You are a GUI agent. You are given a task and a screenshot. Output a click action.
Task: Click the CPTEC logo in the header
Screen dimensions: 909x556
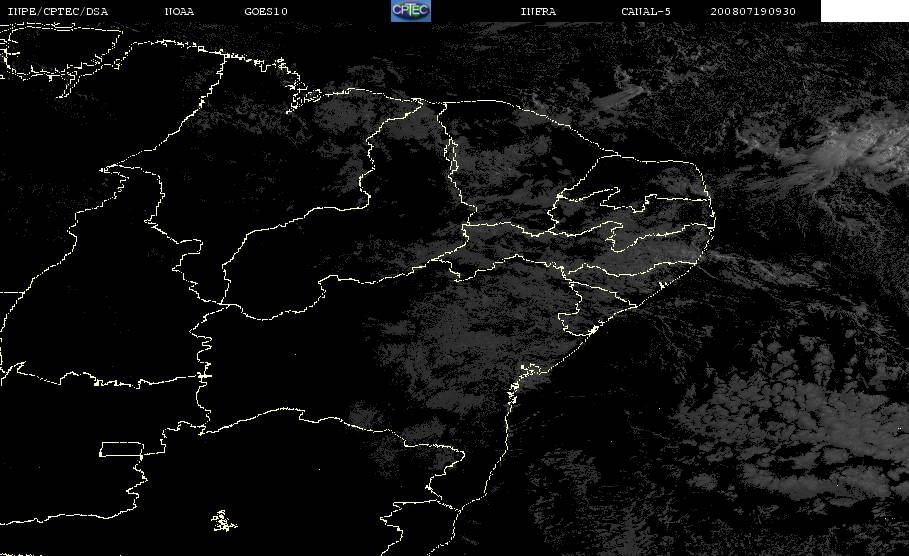click(x=411, y=11)
